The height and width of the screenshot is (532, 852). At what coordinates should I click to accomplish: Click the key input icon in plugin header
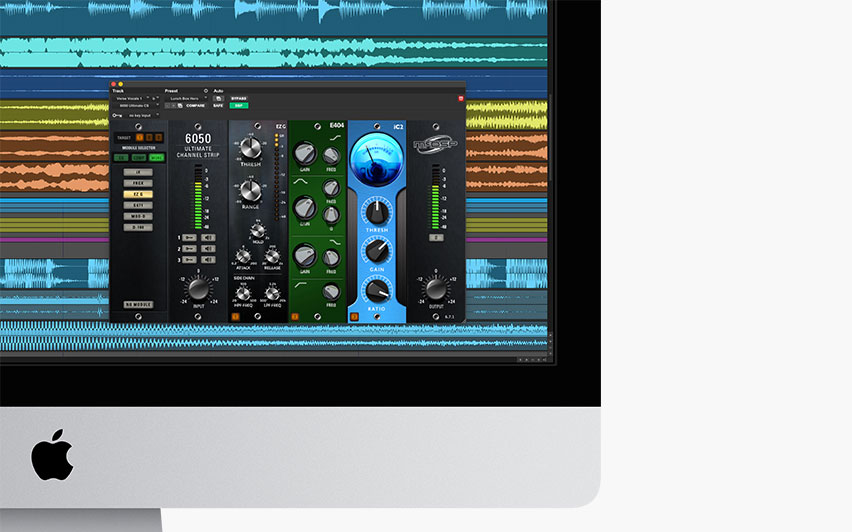click(x=117, y=115)
